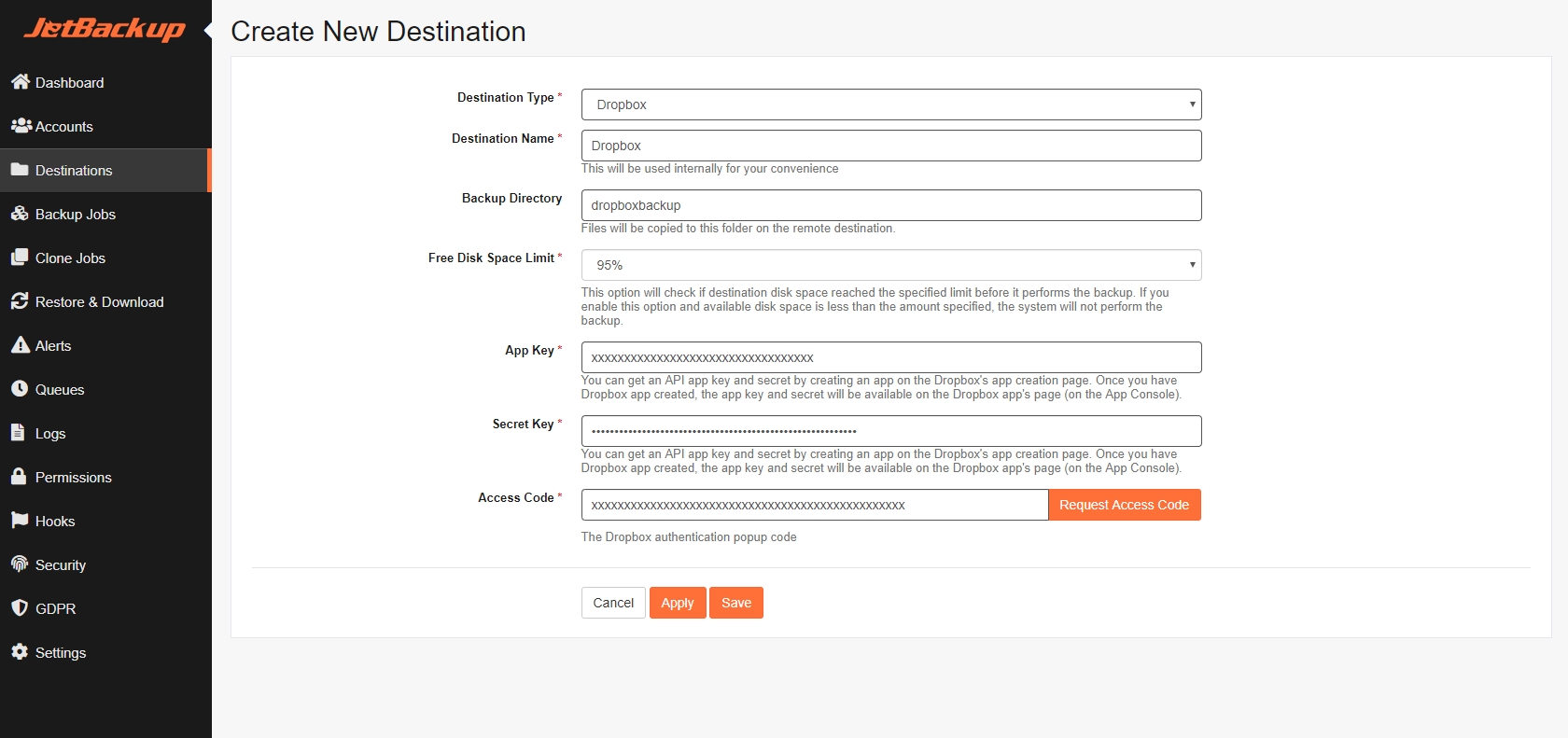
Task: Click the Clone Jobs copy icon
Action: pyautogui.click(x=20, y=258)
